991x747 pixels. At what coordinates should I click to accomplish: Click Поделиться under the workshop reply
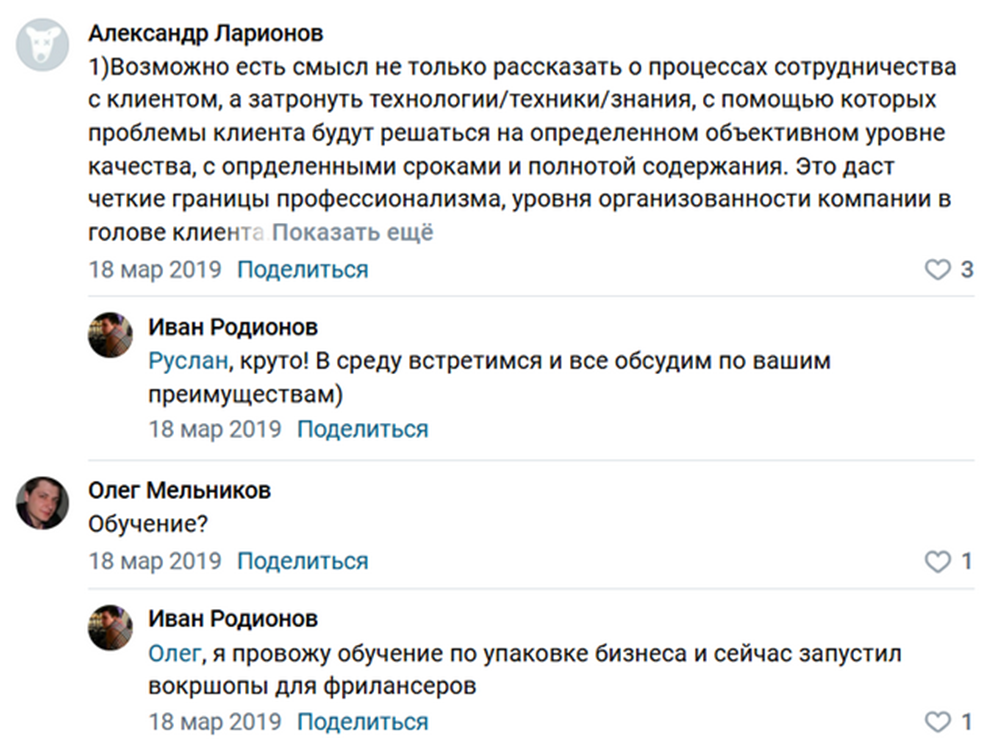362,721
